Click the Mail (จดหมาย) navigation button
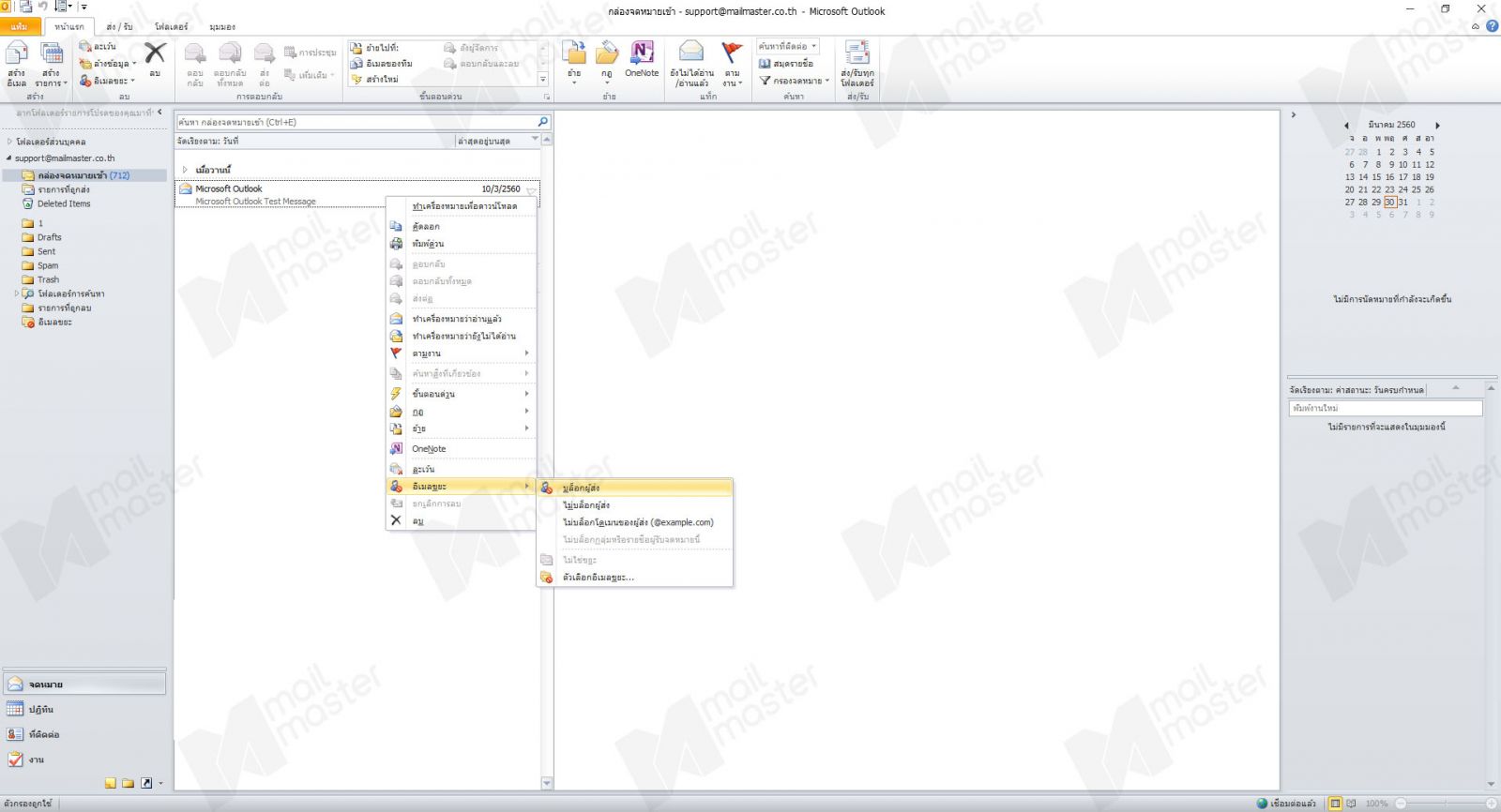Viewport: 1501px width, 812px height. pyautogui.click(x=84, y=684)
